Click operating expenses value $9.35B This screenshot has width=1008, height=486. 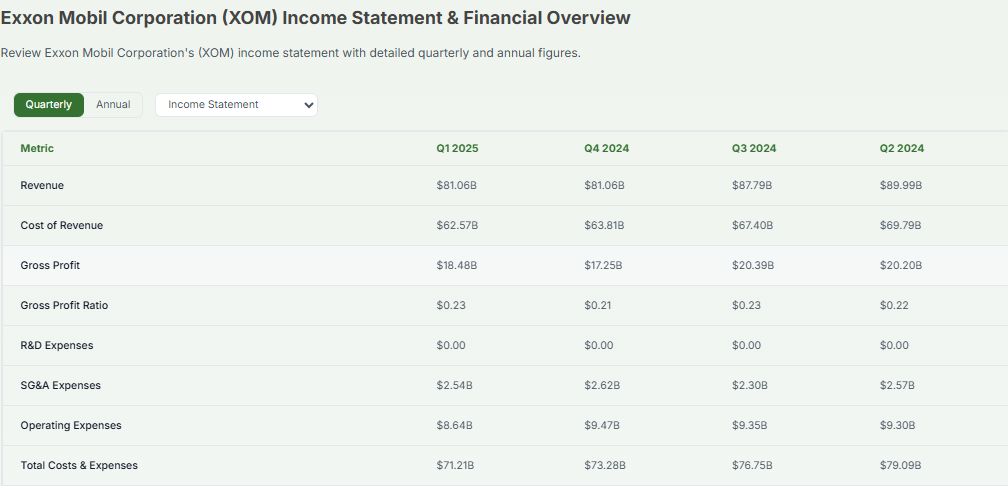pyautogui.click(x=750, y=425)
